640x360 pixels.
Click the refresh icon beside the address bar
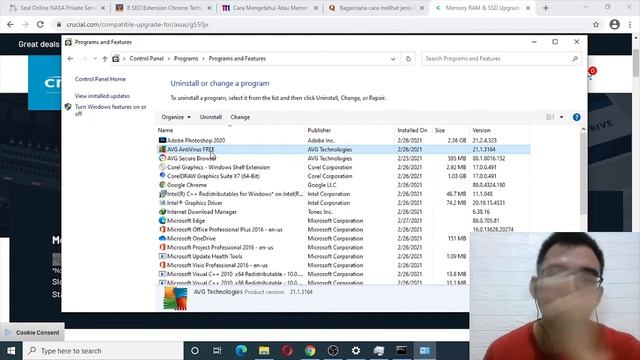(408, 59)
